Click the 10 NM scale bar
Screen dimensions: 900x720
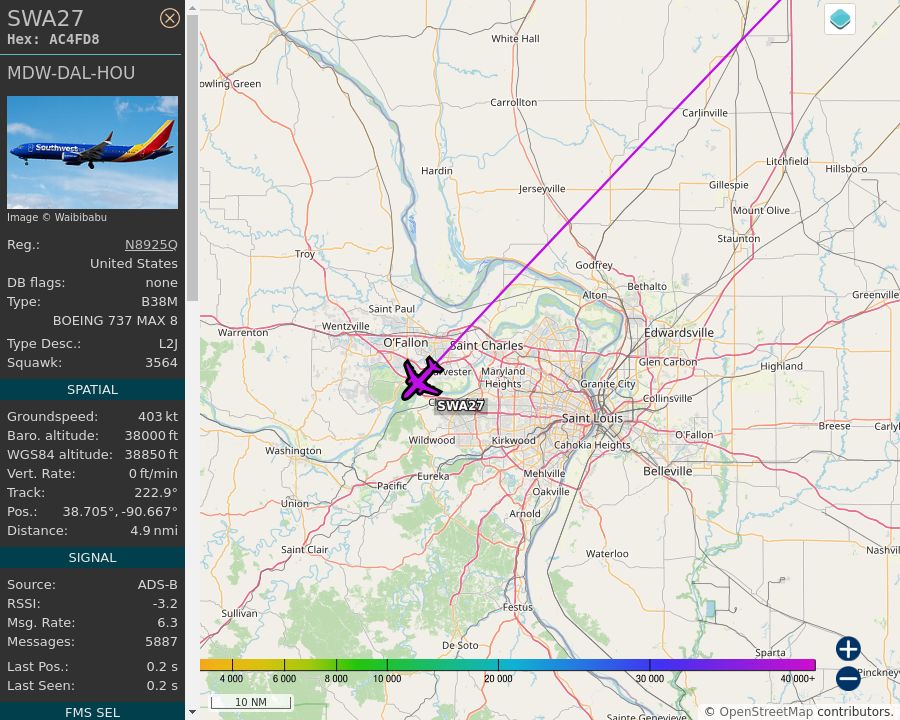[x=251, y=702]
